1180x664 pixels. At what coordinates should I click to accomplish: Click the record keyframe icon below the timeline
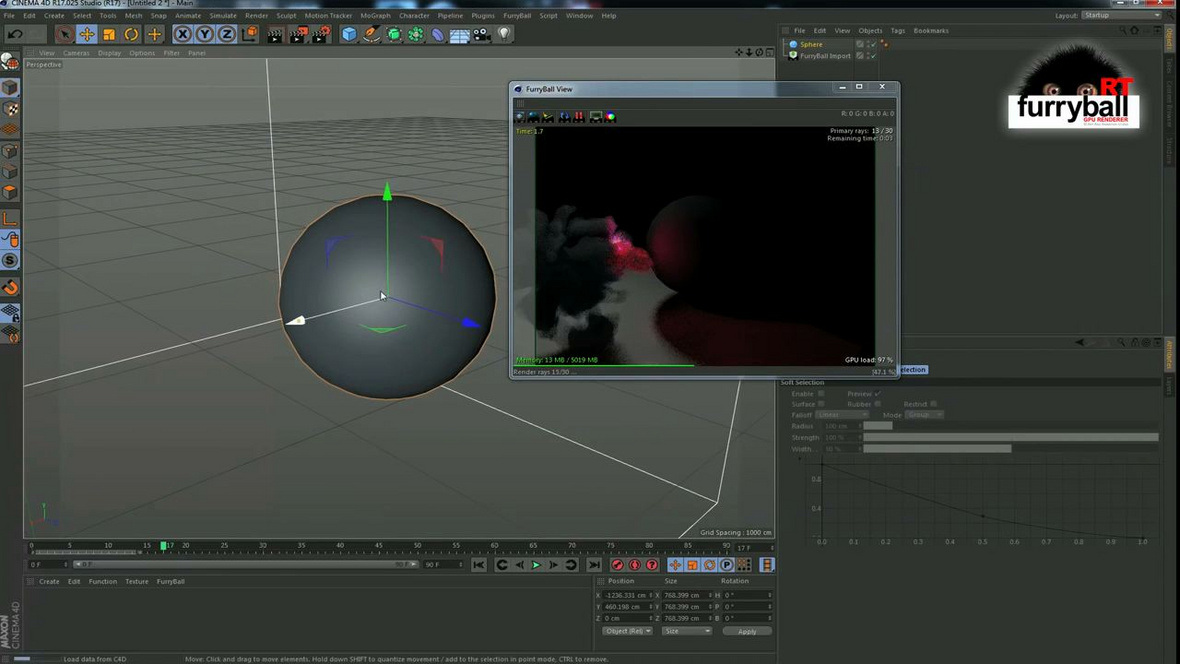617,565
